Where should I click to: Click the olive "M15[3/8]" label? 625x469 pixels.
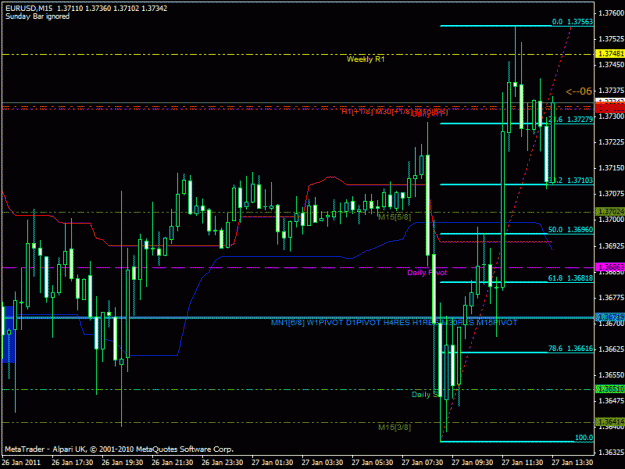395,428
